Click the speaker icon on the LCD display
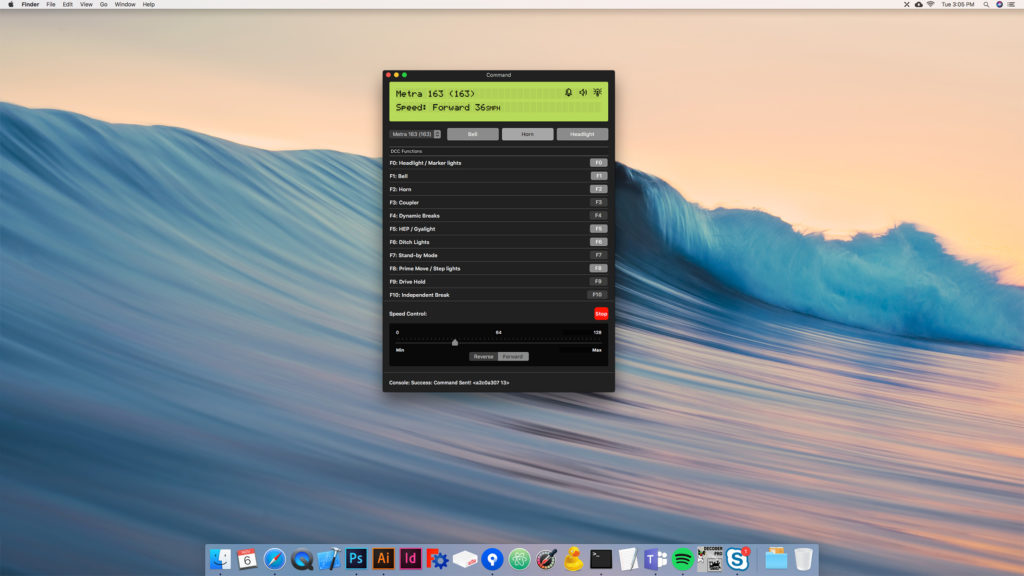Image resolution: width=1024 pixels, height=576 pixels. 582,92
